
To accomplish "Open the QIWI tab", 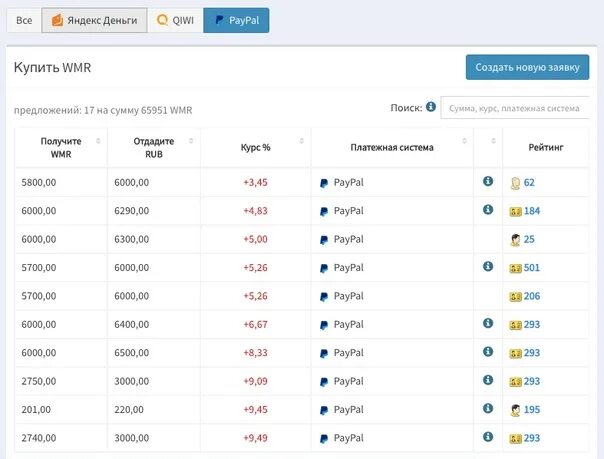I will [176, 20].
